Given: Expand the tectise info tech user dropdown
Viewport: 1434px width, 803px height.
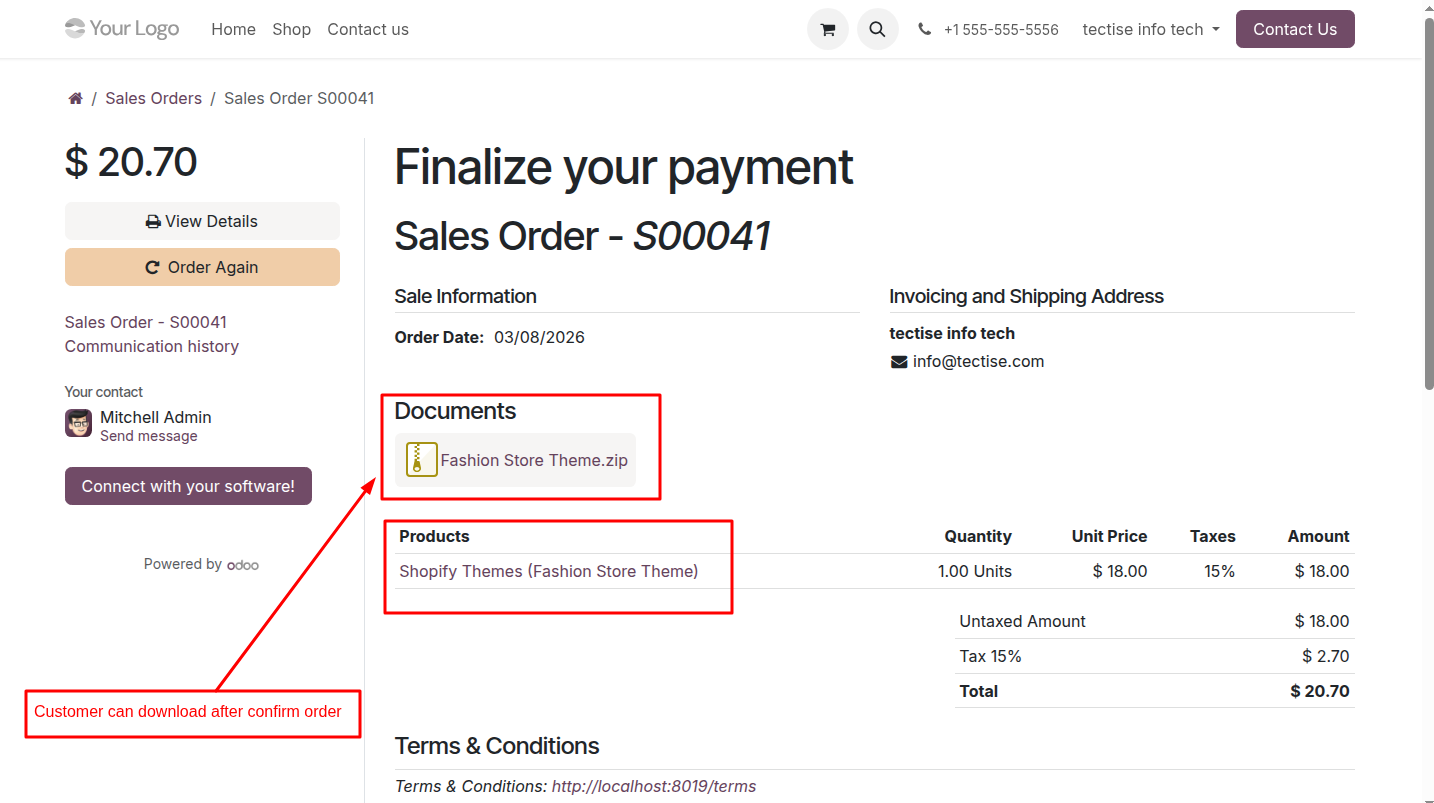Looking at the screenshot, I should pos(1151,30).
